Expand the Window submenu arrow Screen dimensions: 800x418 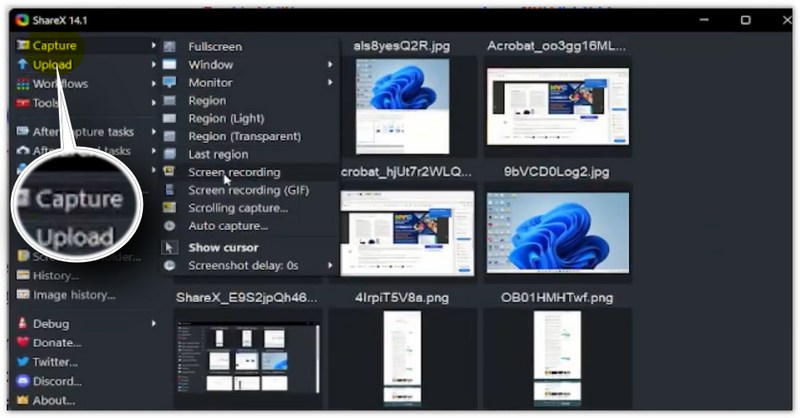coord(330,64)
